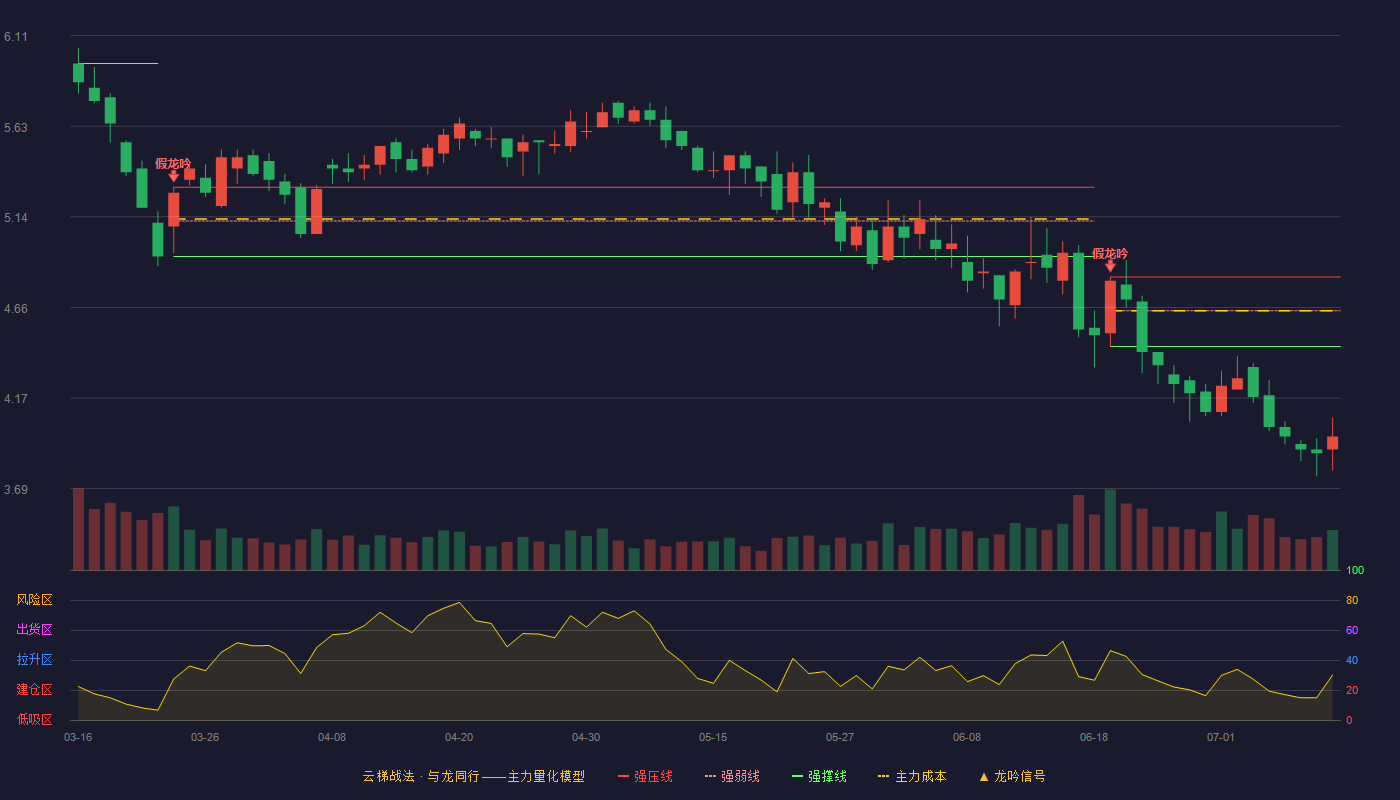Select the 拉升区 zone label
This screenshot has height=800, width=1400.
(35, 660)
